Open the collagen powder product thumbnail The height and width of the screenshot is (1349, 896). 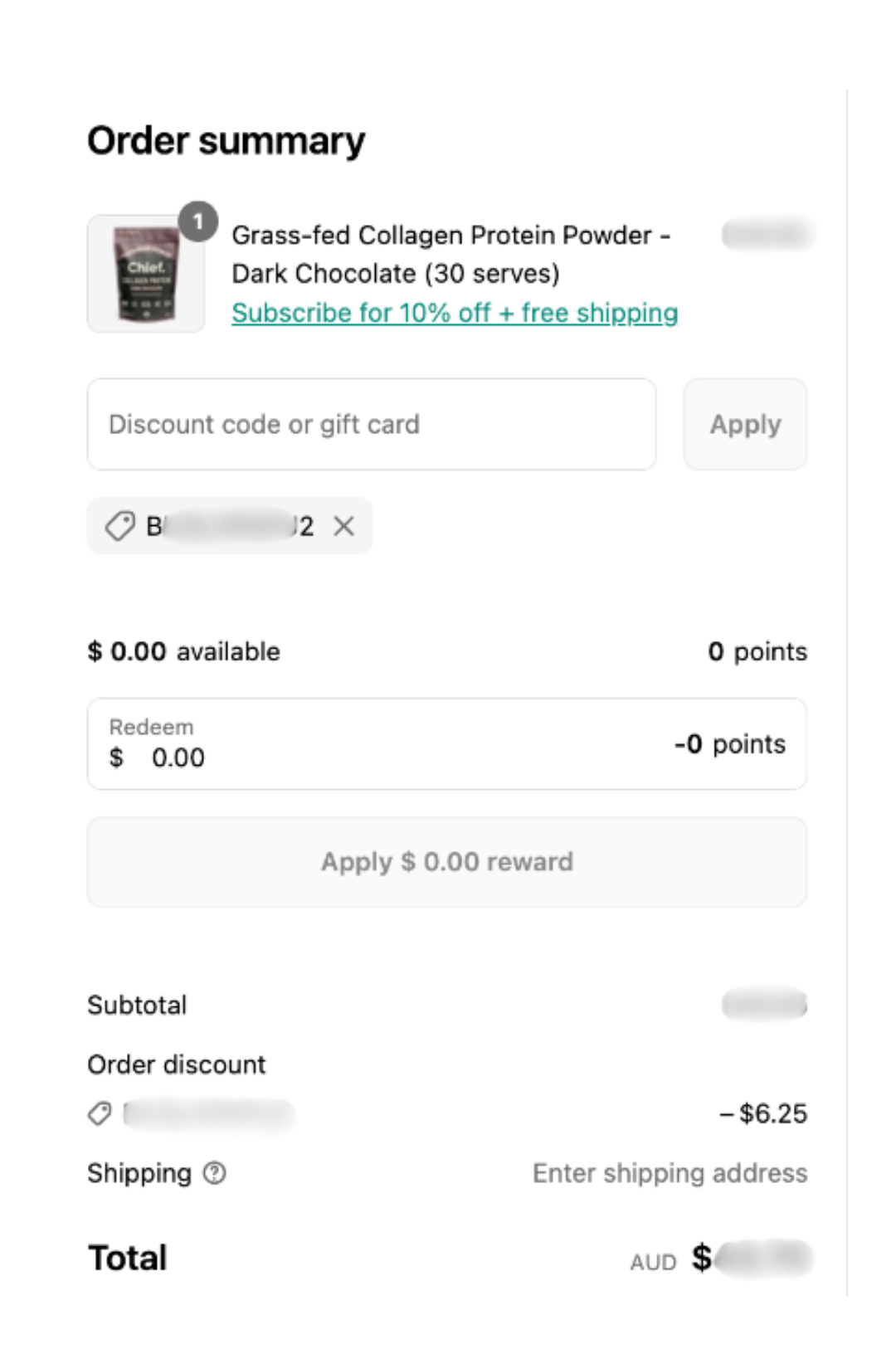(146, 275)
